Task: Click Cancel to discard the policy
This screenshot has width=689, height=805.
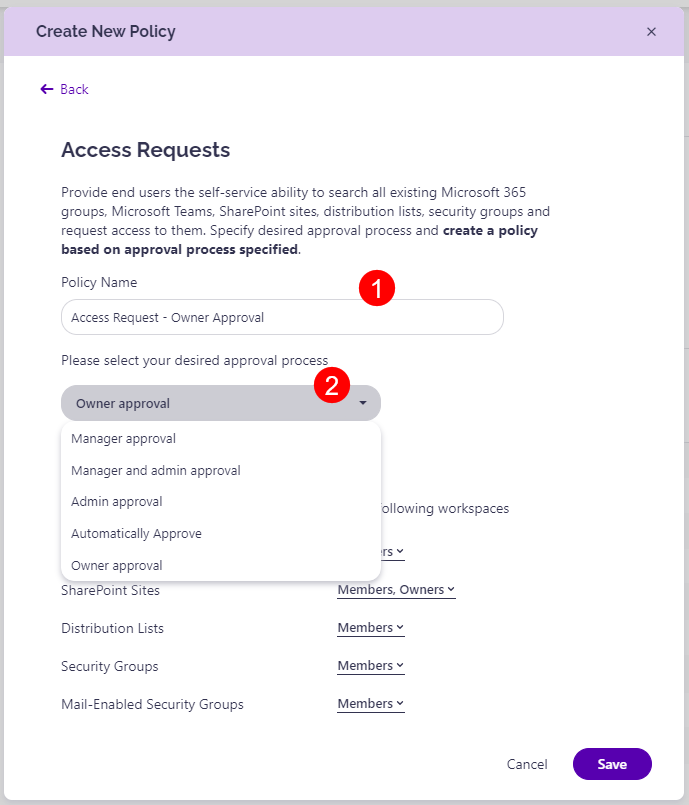Action: [x=527, y=763]
